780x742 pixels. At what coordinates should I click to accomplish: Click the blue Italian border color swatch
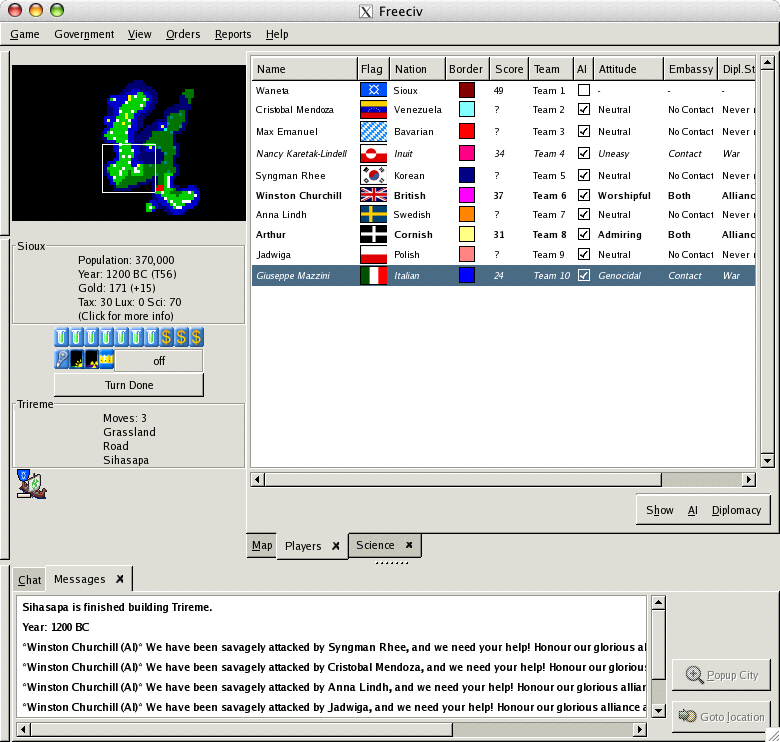coord(467,275)
